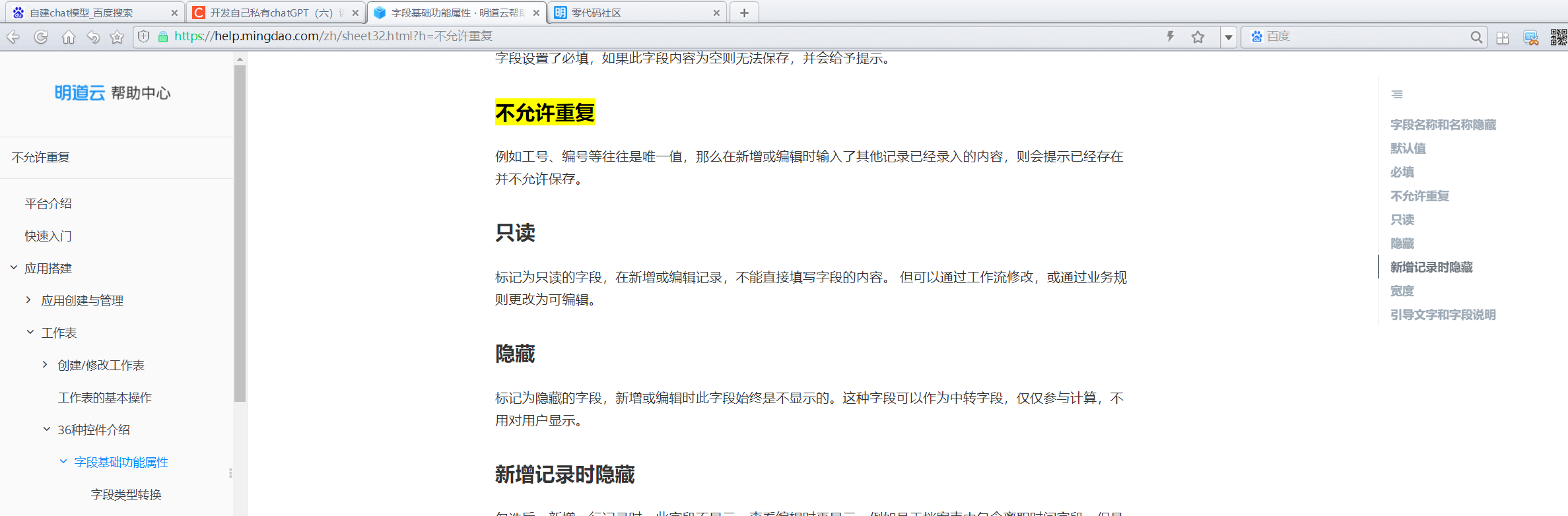Open 工作表 sidebar item
The height and width of the screenshot is (516, 1568).
(59, 333)
